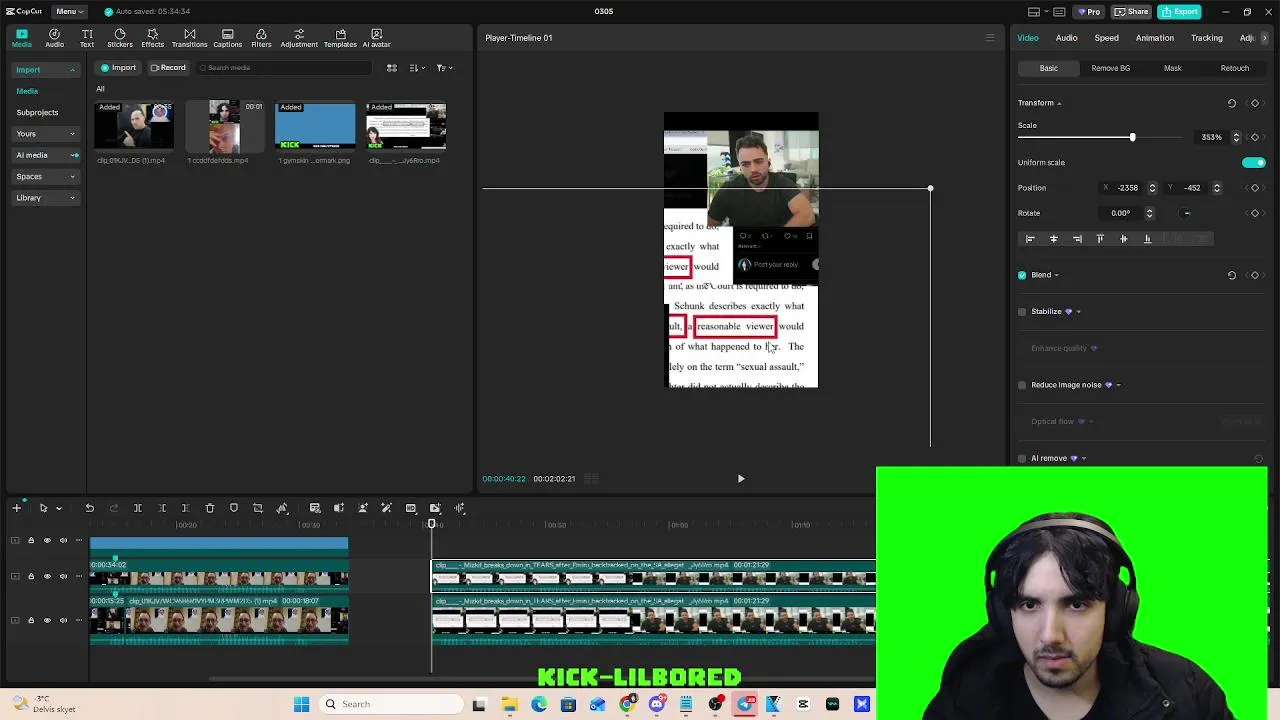Switch to the Audio tab in inspector
1280x720 pixels.
coord(1066,38)
